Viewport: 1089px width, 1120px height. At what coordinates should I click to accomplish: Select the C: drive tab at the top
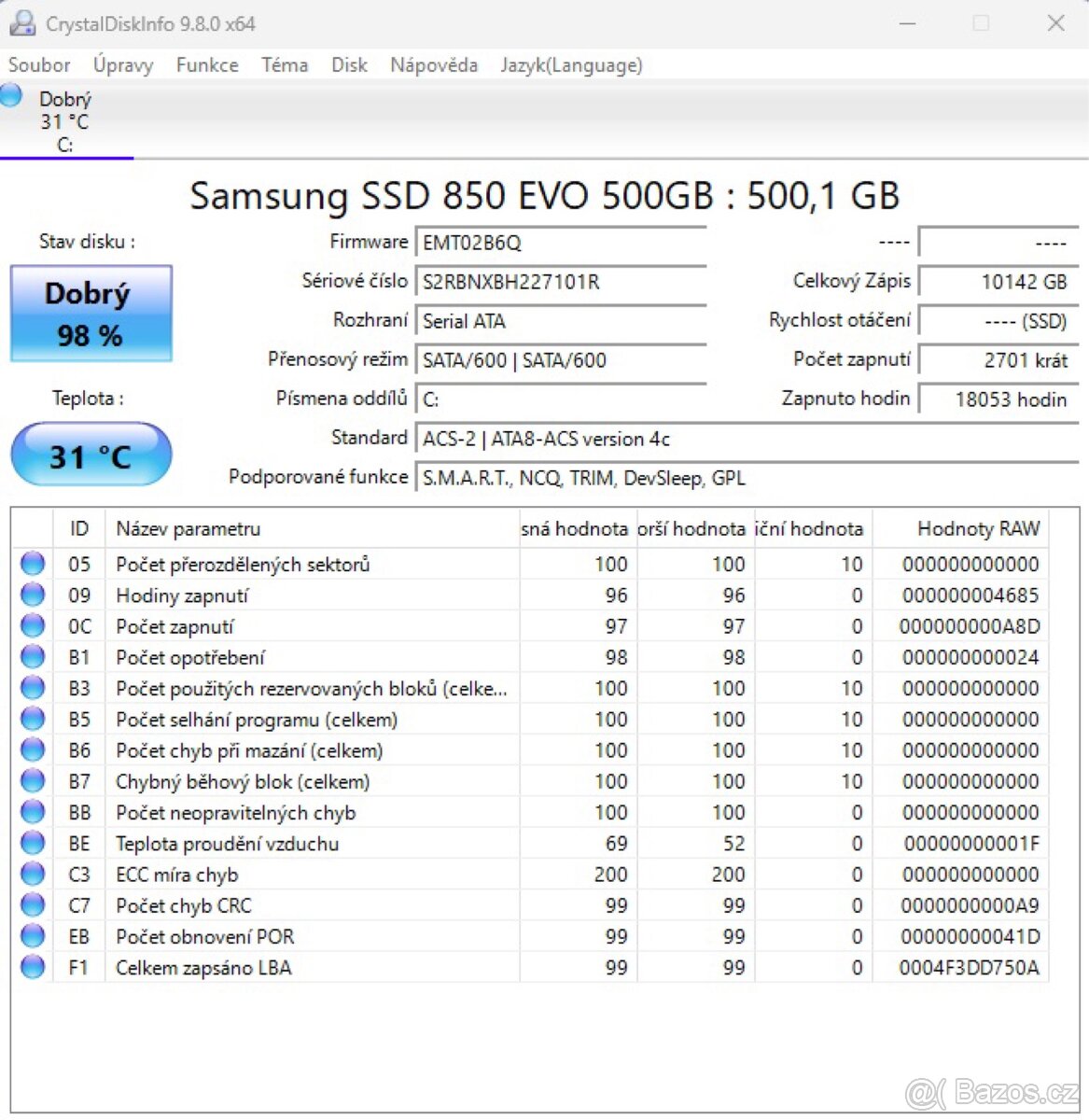pos(65,121)
